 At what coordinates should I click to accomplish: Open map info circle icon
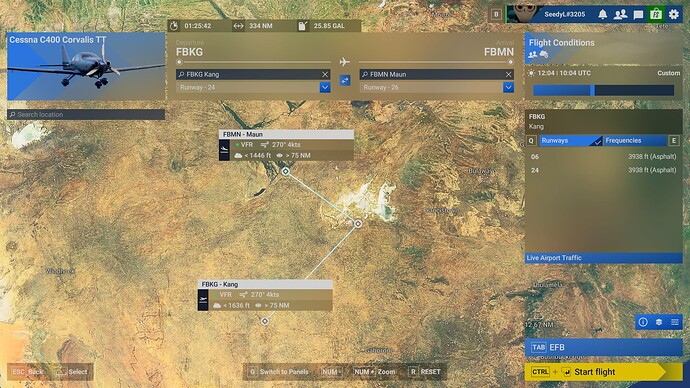pyautogui.click(x=643, y=322)
